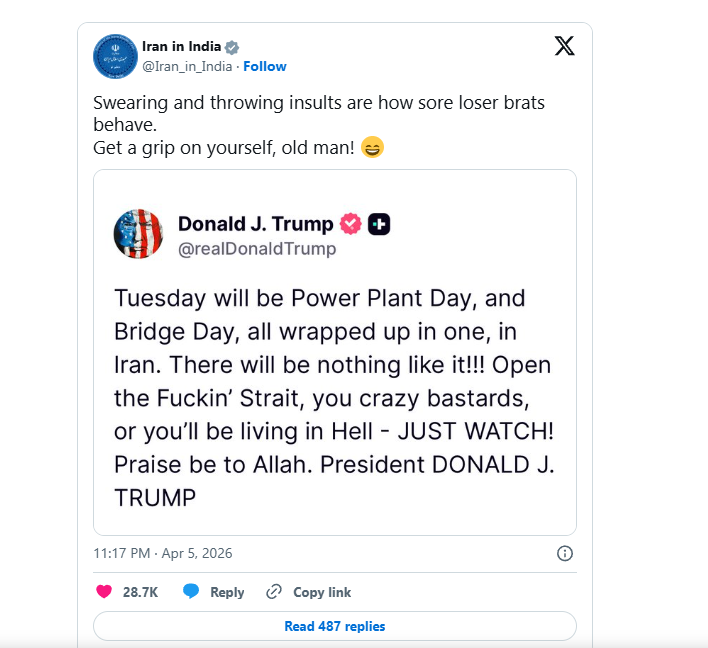Click the 11:17 PM · Apr 5, 2026 timestamp
The image size is (708, 648).
click(162, 553)
